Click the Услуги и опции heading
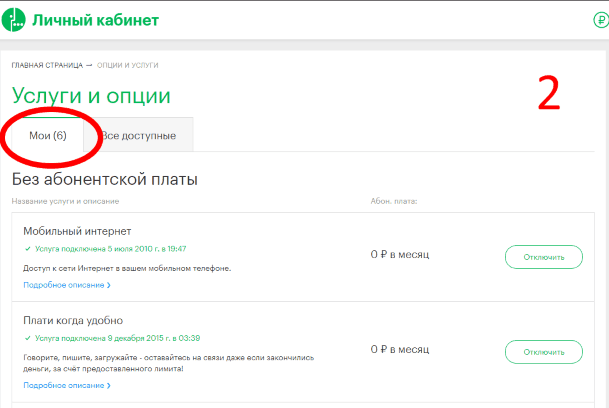This screenshot has width=609, height=408. click(91, 95)
